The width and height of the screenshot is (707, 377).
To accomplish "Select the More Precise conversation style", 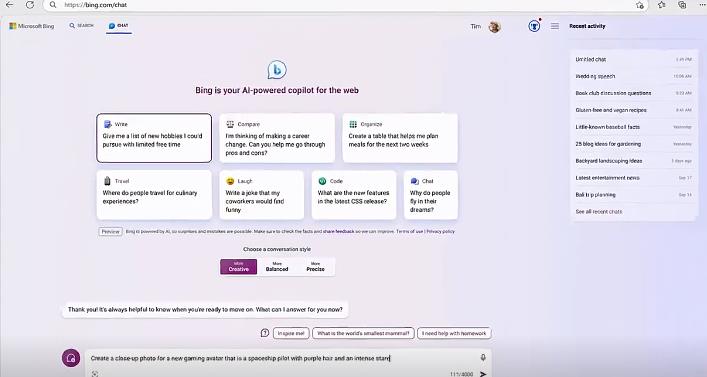I will point(315,267).
